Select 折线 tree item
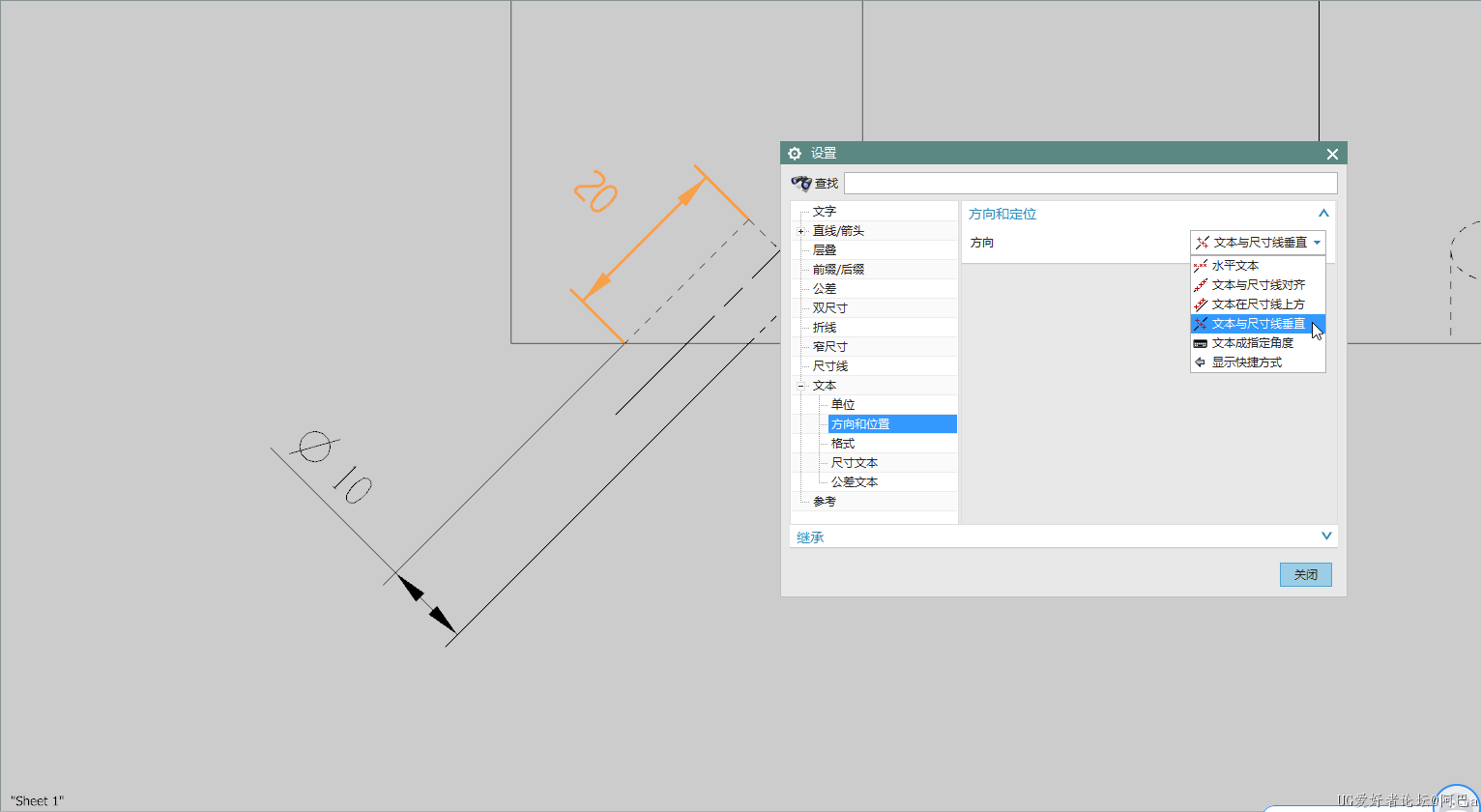The image size is (1481, 812). point(825,328)
